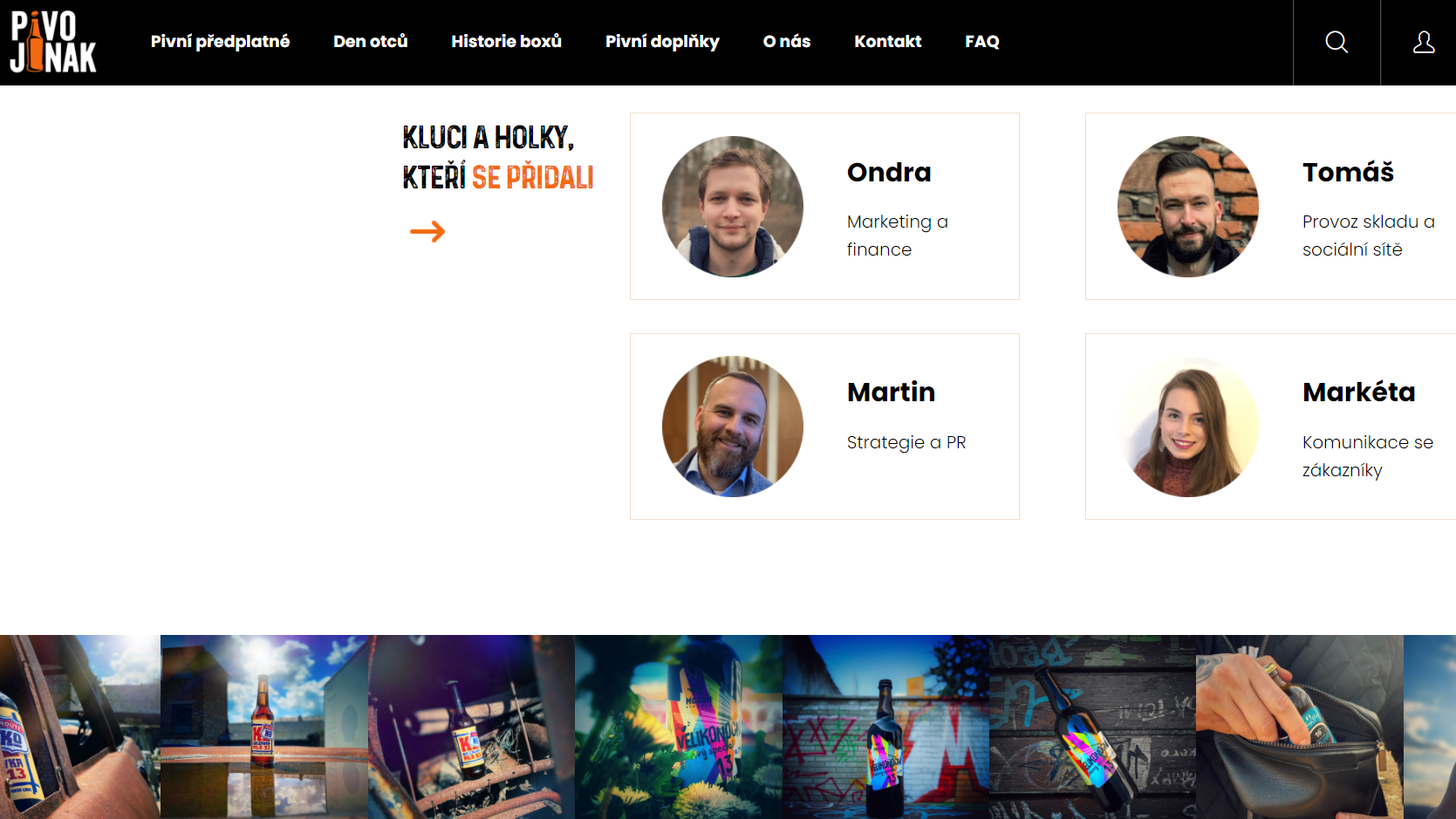Open the Kontakt link

point(888,42)
